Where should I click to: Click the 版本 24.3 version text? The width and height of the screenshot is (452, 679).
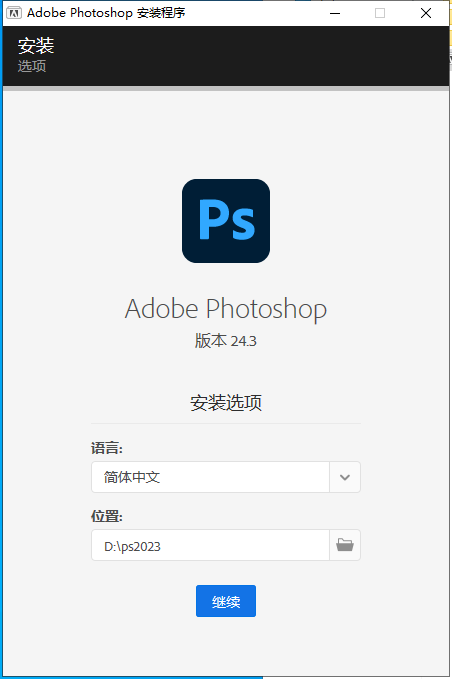(226, 341)
